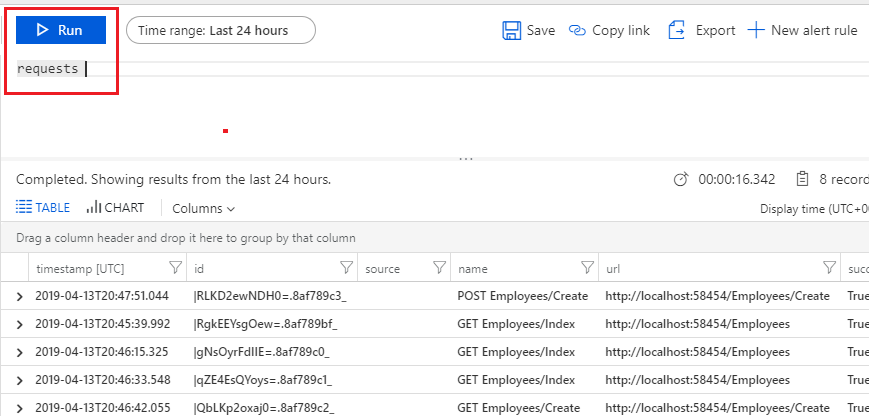Image resolution: width=869 pixels, height=416 pixels.
Task: Click the Display time (UTC) setting
Action: tap(814, 209)
